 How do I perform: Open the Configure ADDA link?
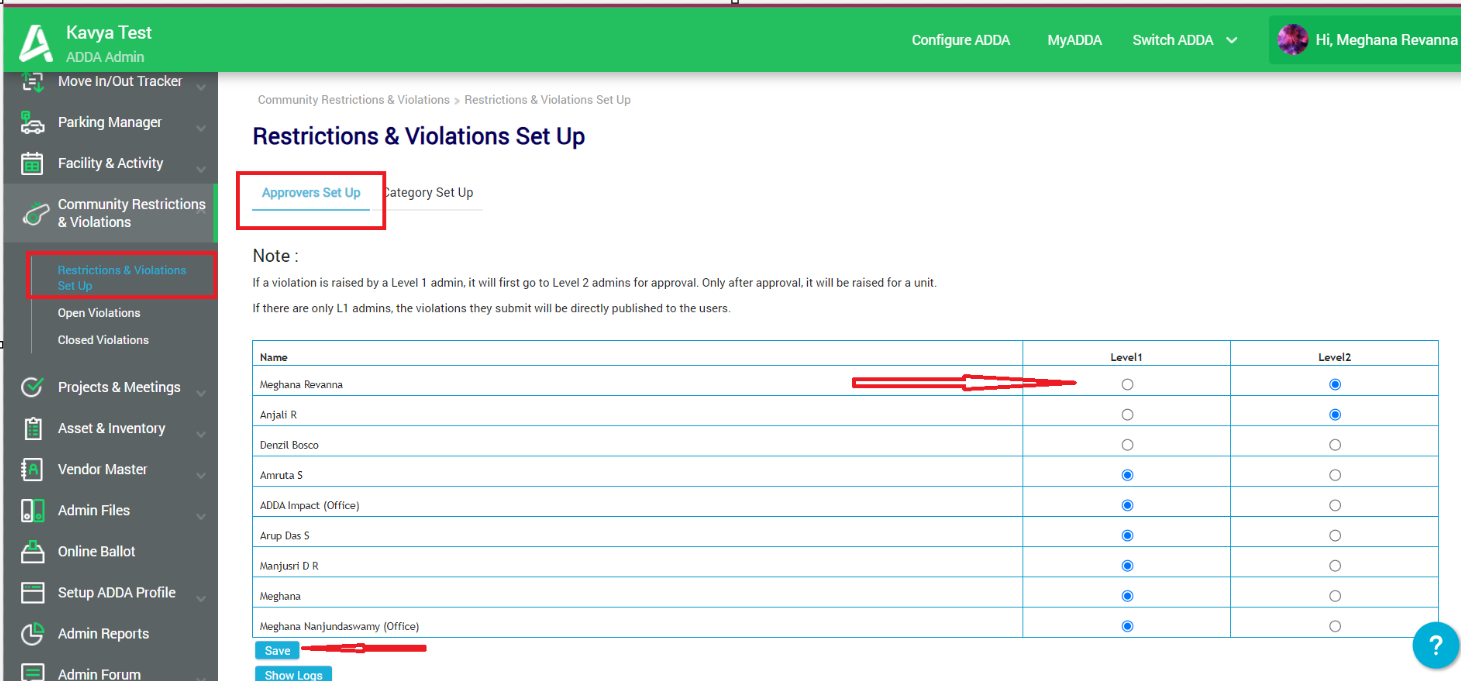pyautogui.click(x=961, y=40)
